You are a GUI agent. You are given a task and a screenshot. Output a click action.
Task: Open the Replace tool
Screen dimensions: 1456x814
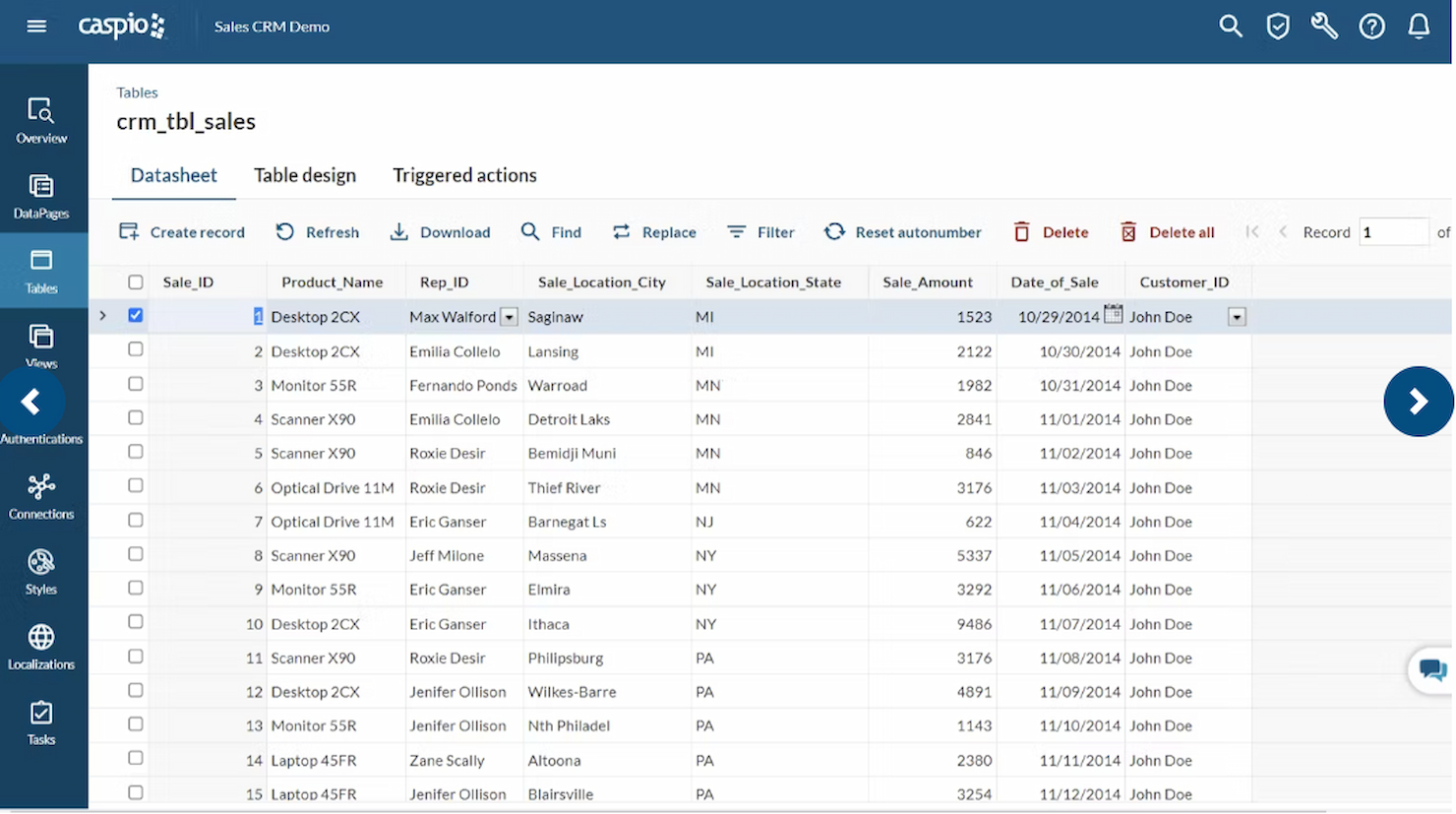(x=654, y=232)
